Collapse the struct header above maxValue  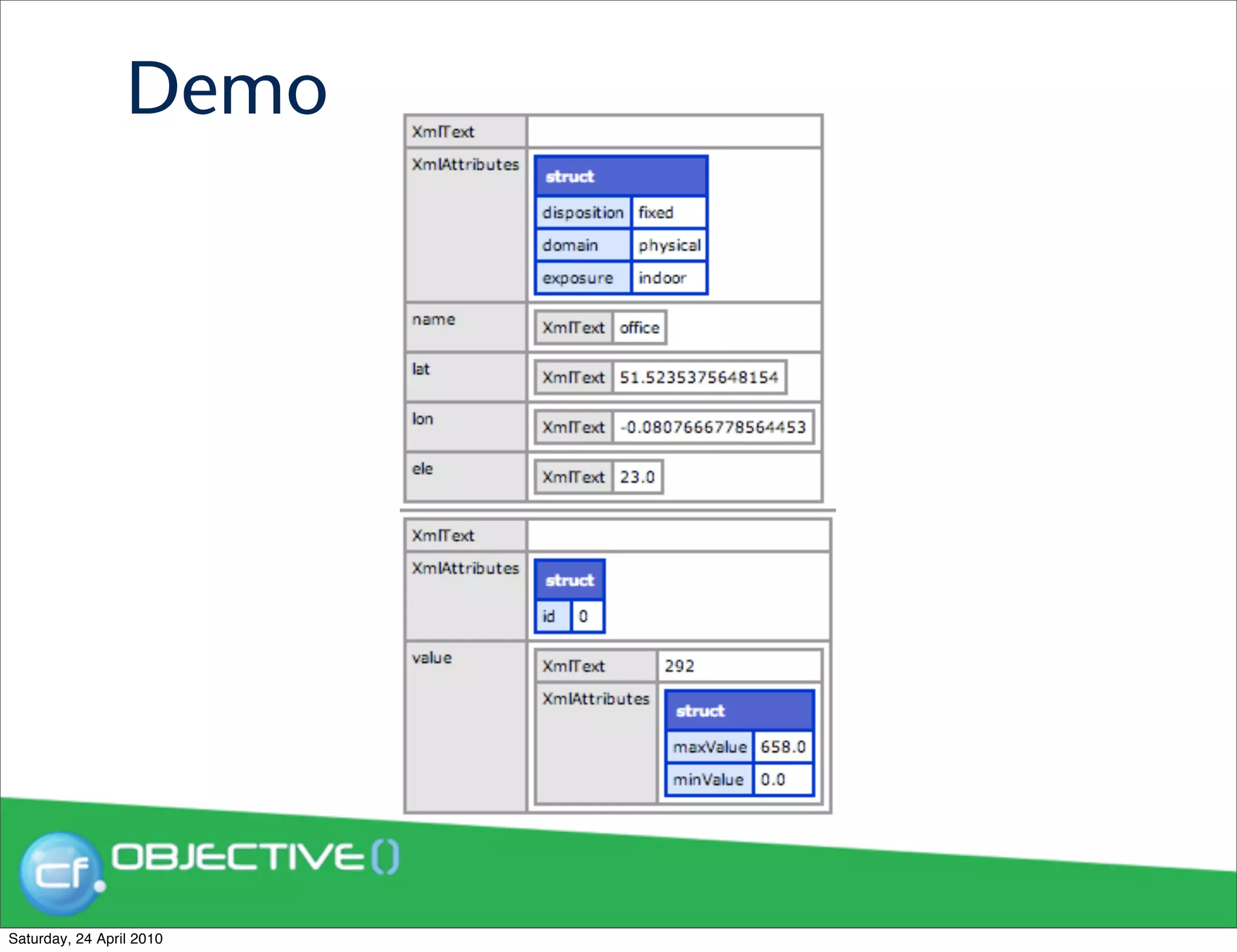tap(739, 710)
